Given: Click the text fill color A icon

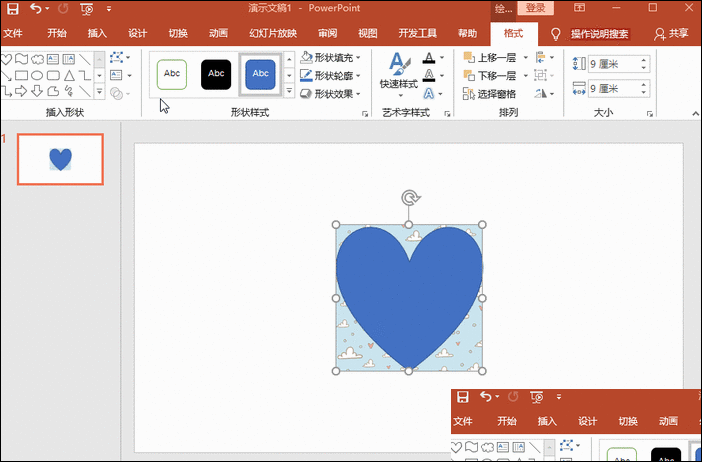Looking at the screenshot, I should pos(429,58).
